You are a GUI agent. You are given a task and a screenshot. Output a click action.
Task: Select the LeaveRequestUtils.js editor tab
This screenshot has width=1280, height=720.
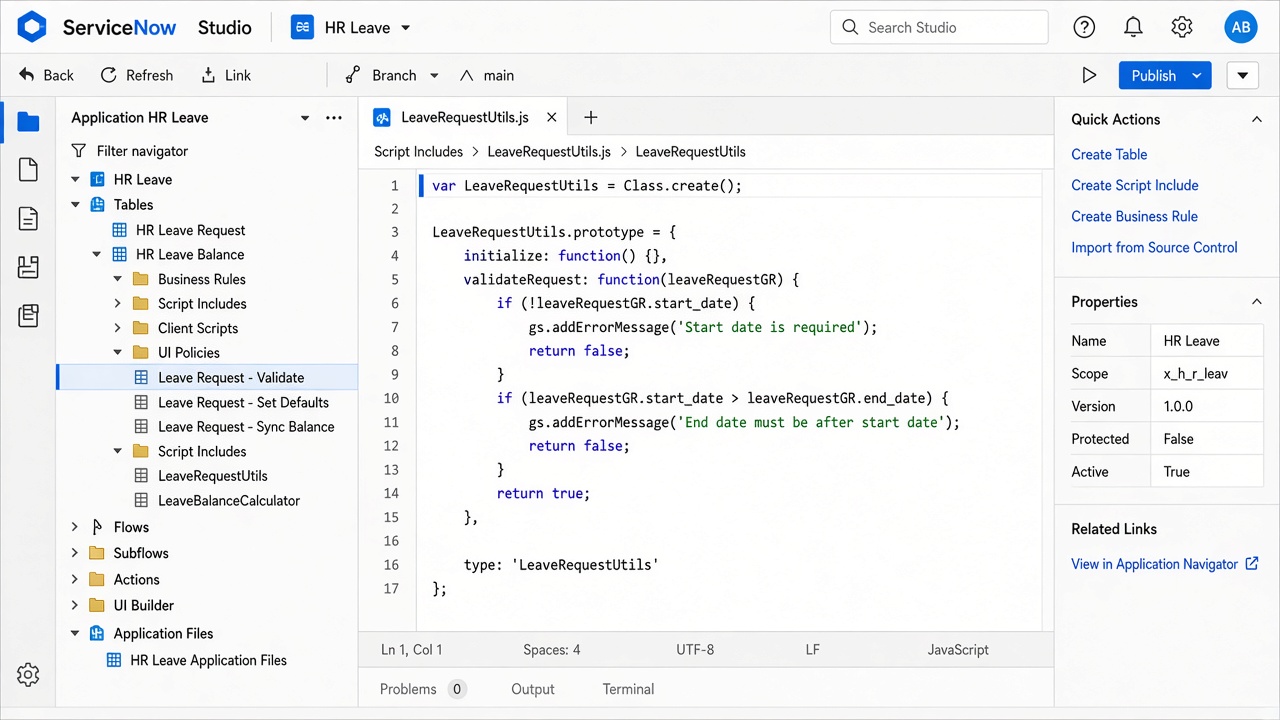tap(465, 117)
